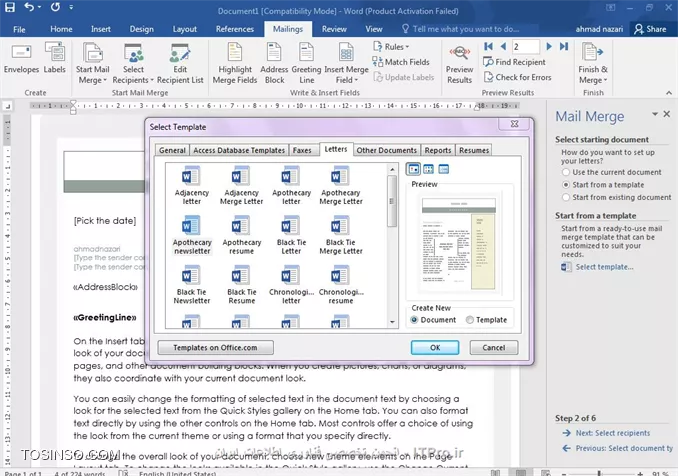Select the Apothecary Merge Letter template

tap(341, 186)
